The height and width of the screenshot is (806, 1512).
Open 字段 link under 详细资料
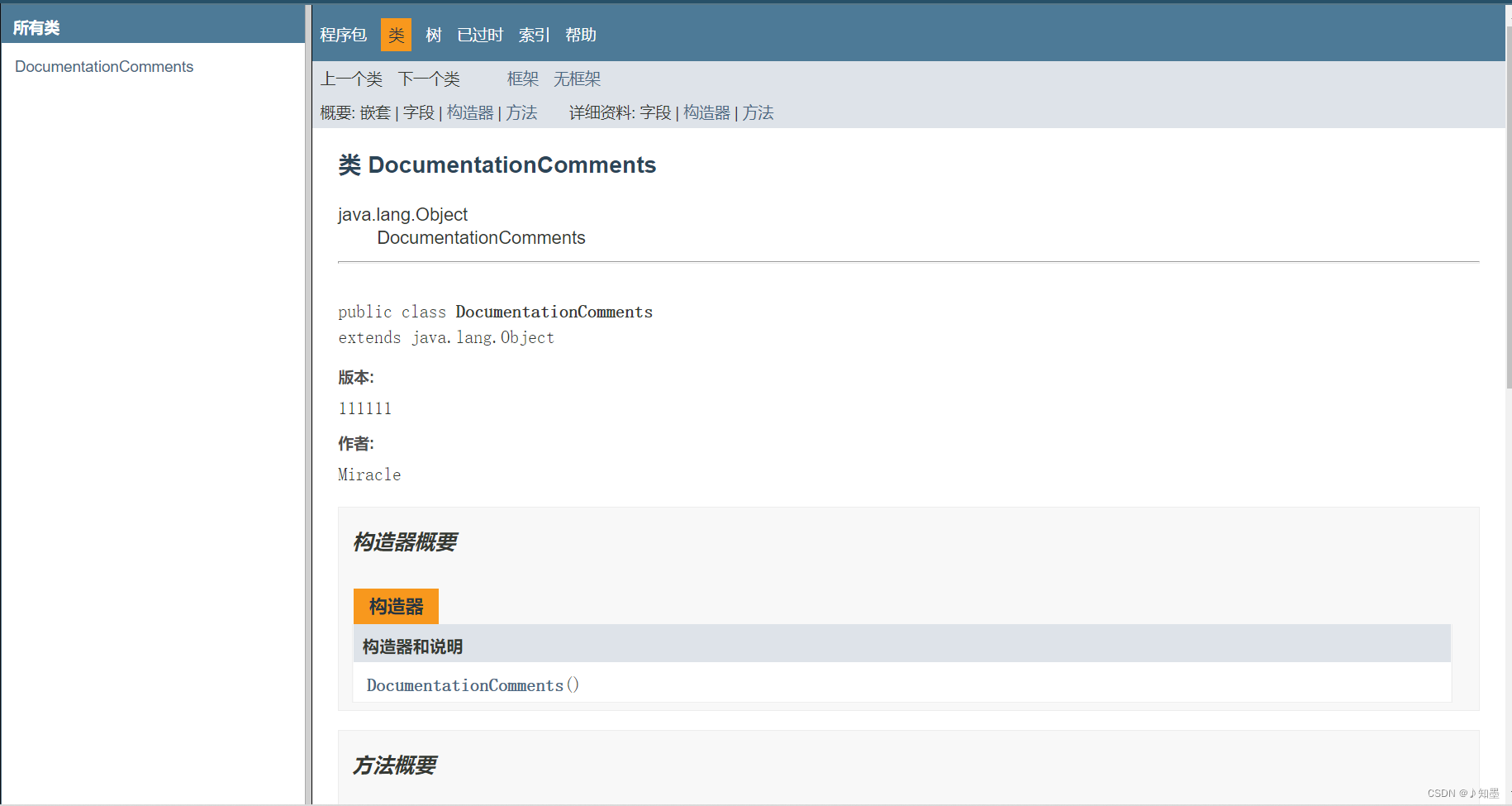point(656,112)
